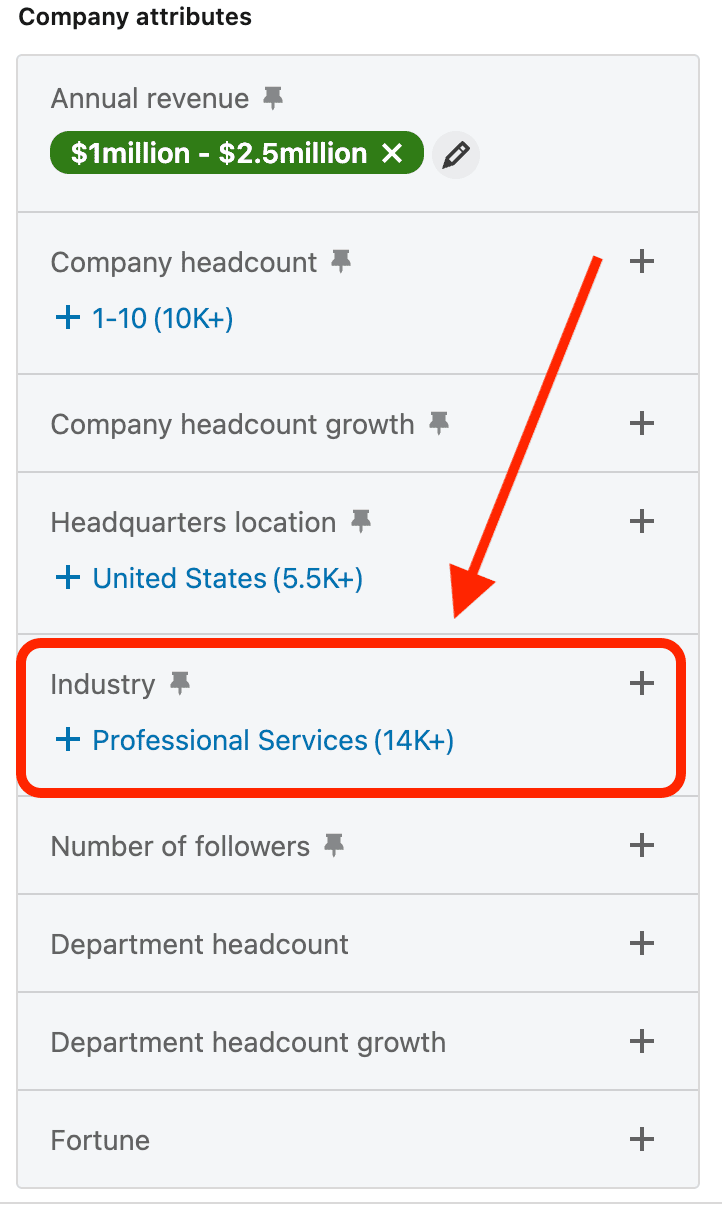The width and height of the screenshot is (722, 1208).
Task: Open Number of followers filter plus icon
Action: (x=641, y=845)
